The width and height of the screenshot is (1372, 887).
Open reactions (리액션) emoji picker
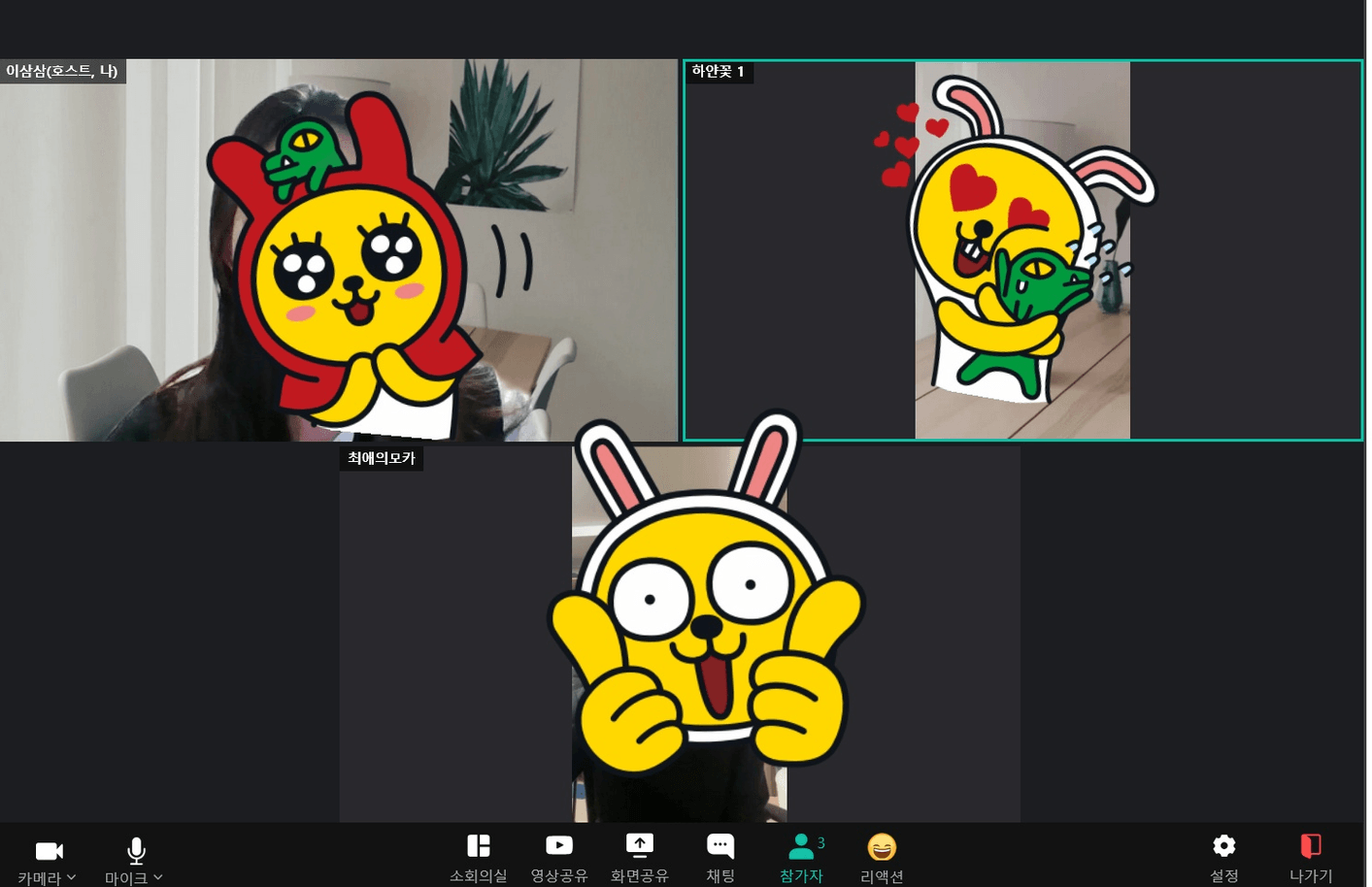click(x=882, y=858)
